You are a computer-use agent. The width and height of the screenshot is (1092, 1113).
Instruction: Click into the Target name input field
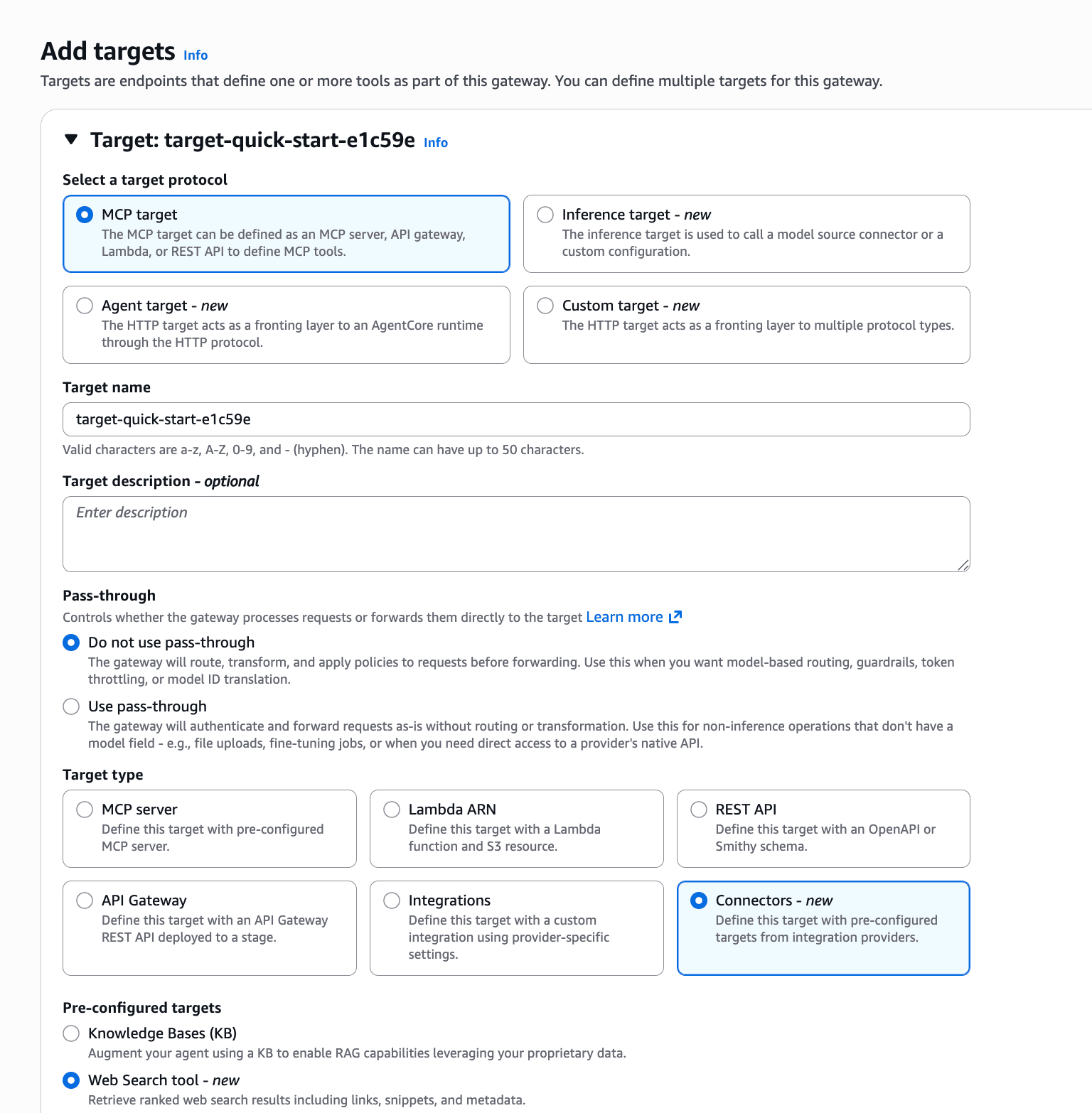pos(516,419)
